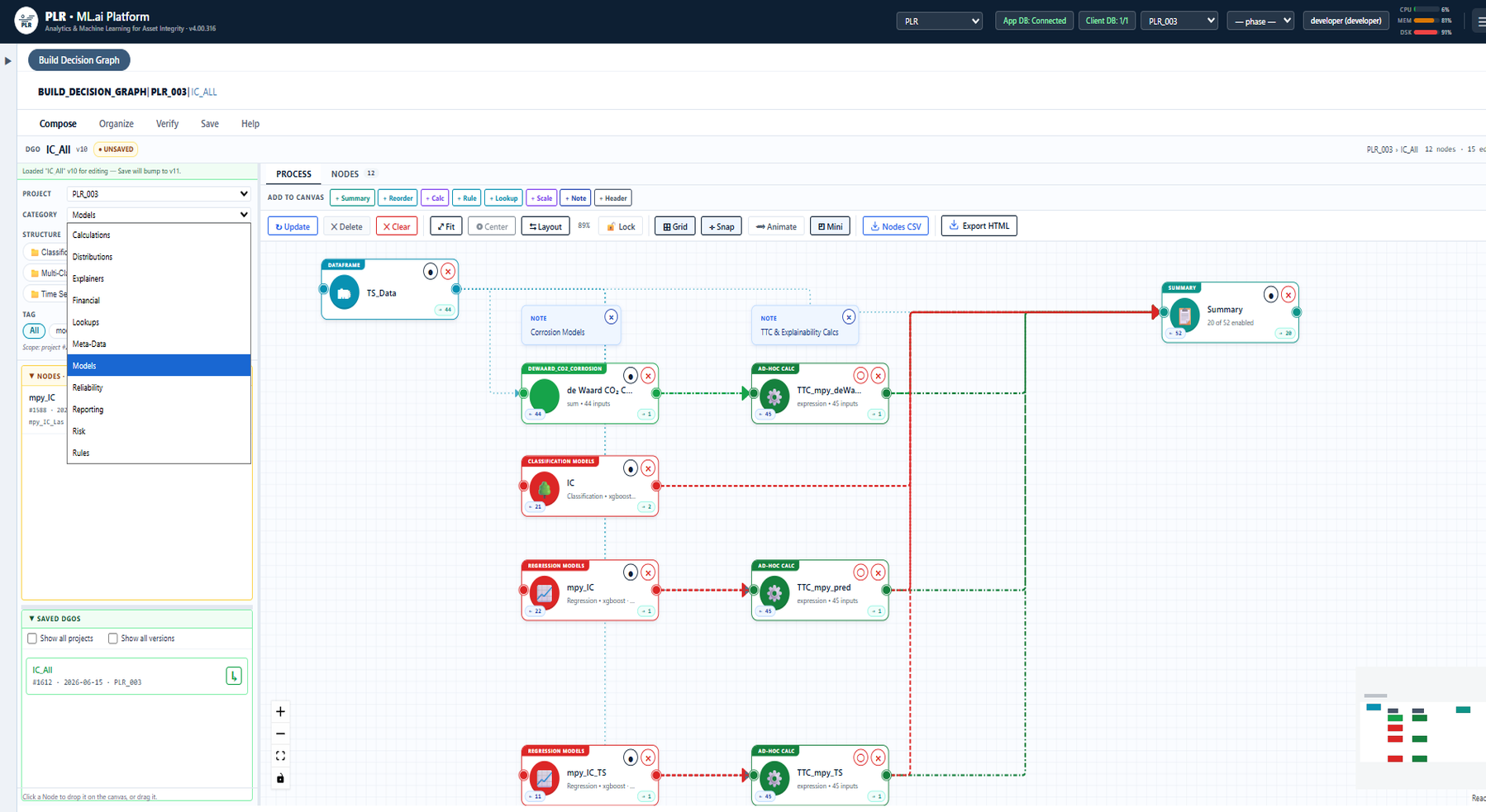Download Nodes CSV
The height and width of the screenshot is (812, 1486).
coord(896,226)
